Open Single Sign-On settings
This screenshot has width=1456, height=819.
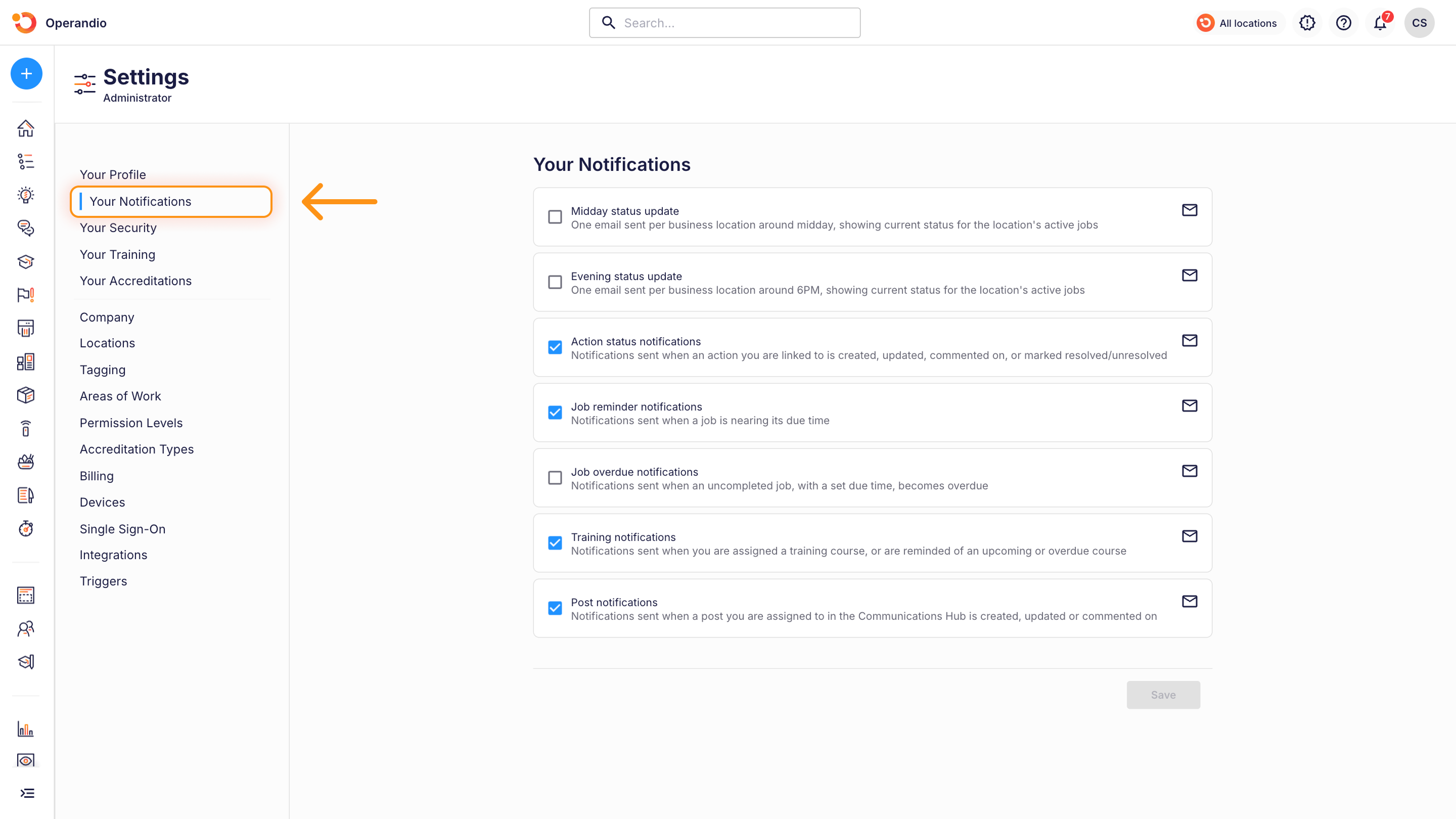pyautogui.click(x=123, y=529)
